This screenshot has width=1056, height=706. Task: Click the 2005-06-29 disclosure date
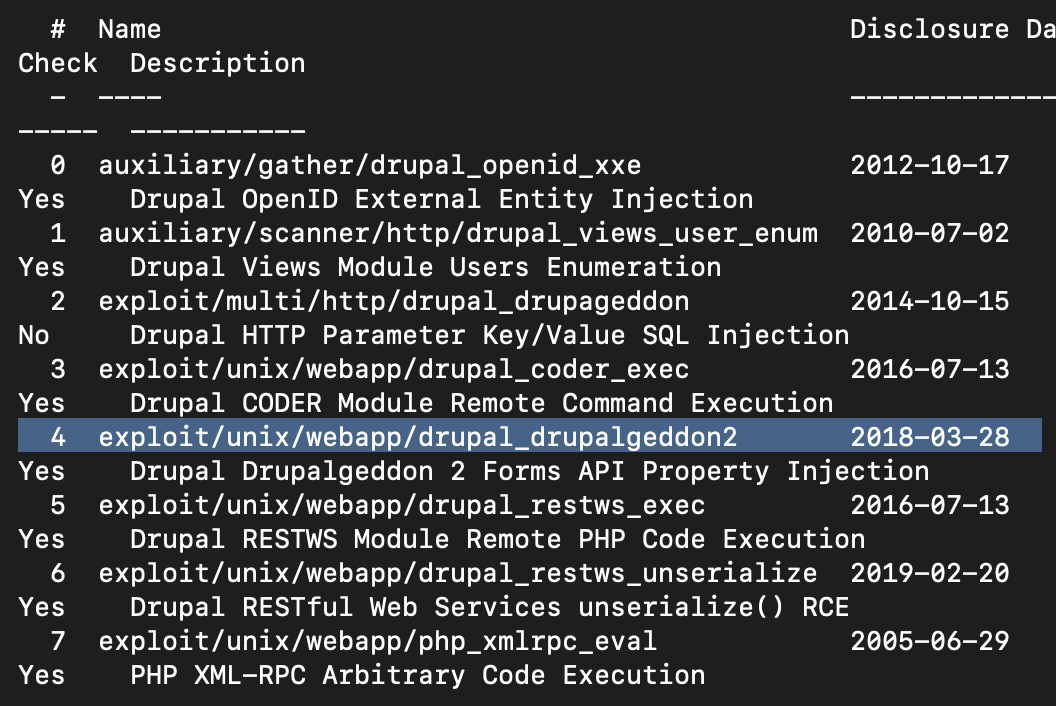coord(930,641)
